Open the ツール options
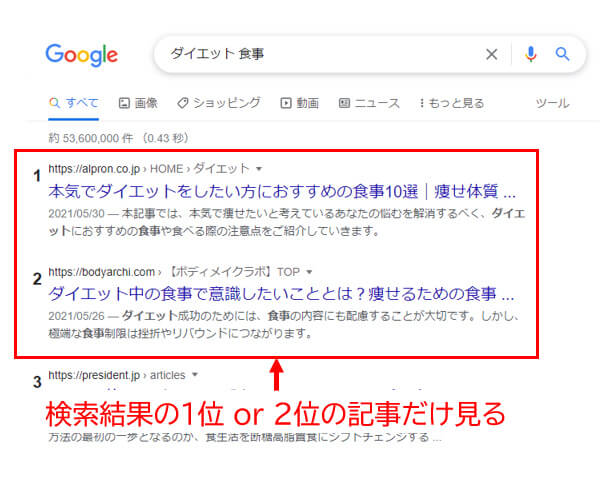 553,103
